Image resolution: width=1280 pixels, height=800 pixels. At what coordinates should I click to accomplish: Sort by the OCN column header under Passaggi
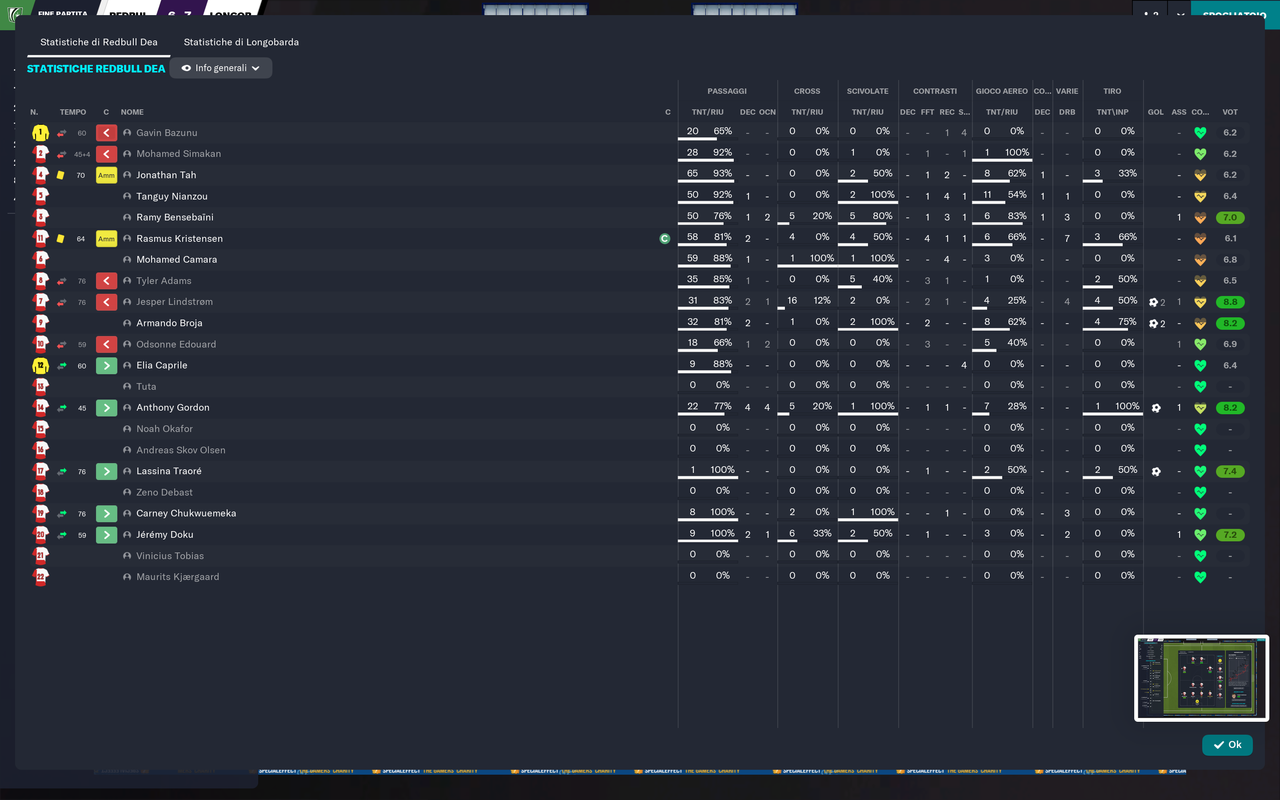tap(767, 112)
